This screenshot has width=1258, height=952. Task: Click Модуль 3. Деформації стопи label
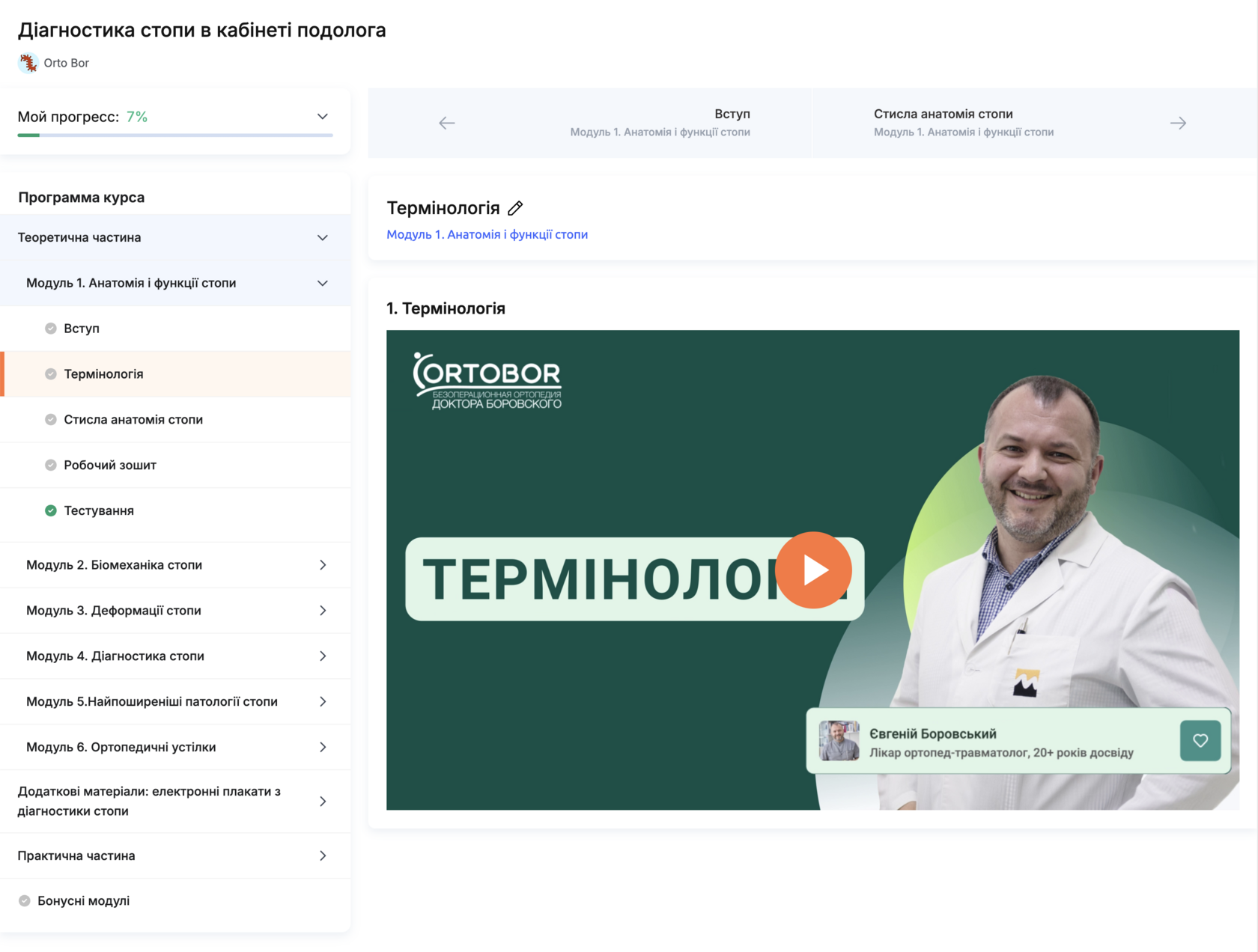pos(114,611)
